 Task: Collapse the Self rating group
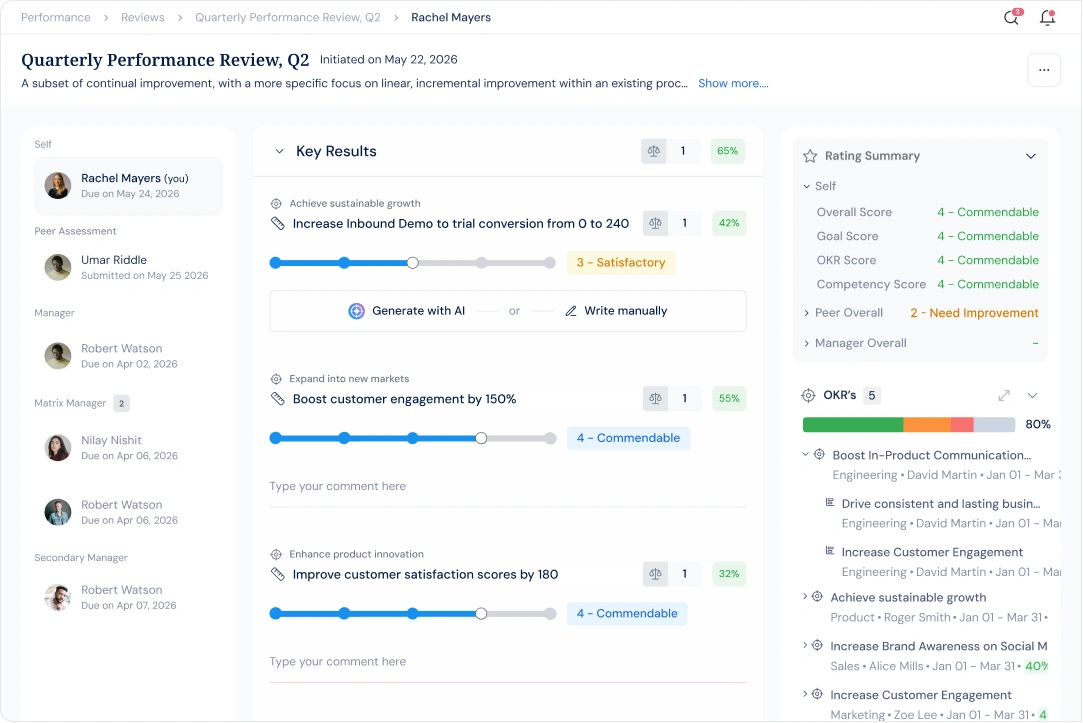pos(807,186)
